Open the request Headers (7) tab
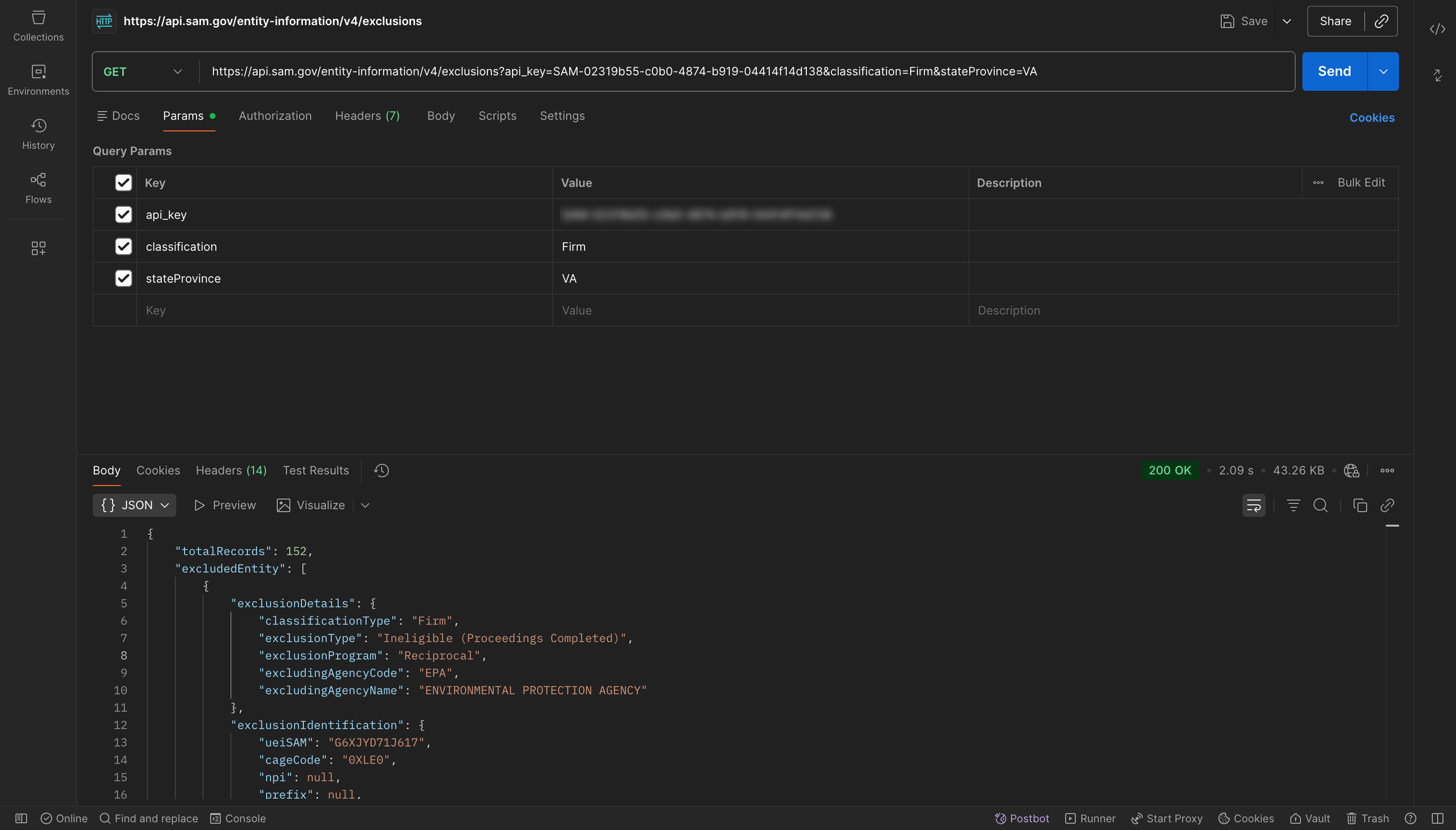The image size is (1456, 830). point(367,116)
